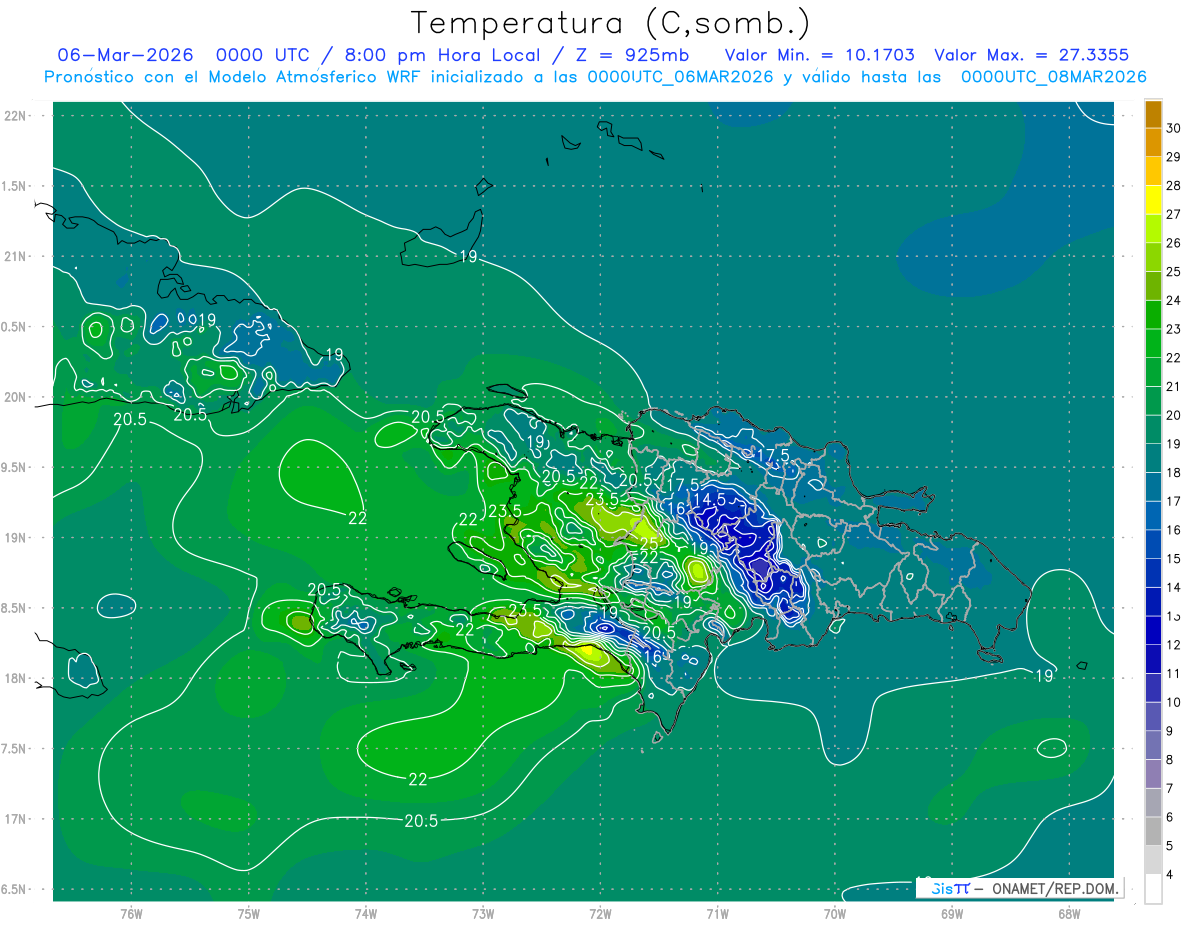1200x927 pixels.
Task: Click yellow legend swatch between 27 and 28
Action: point(1153,200)
